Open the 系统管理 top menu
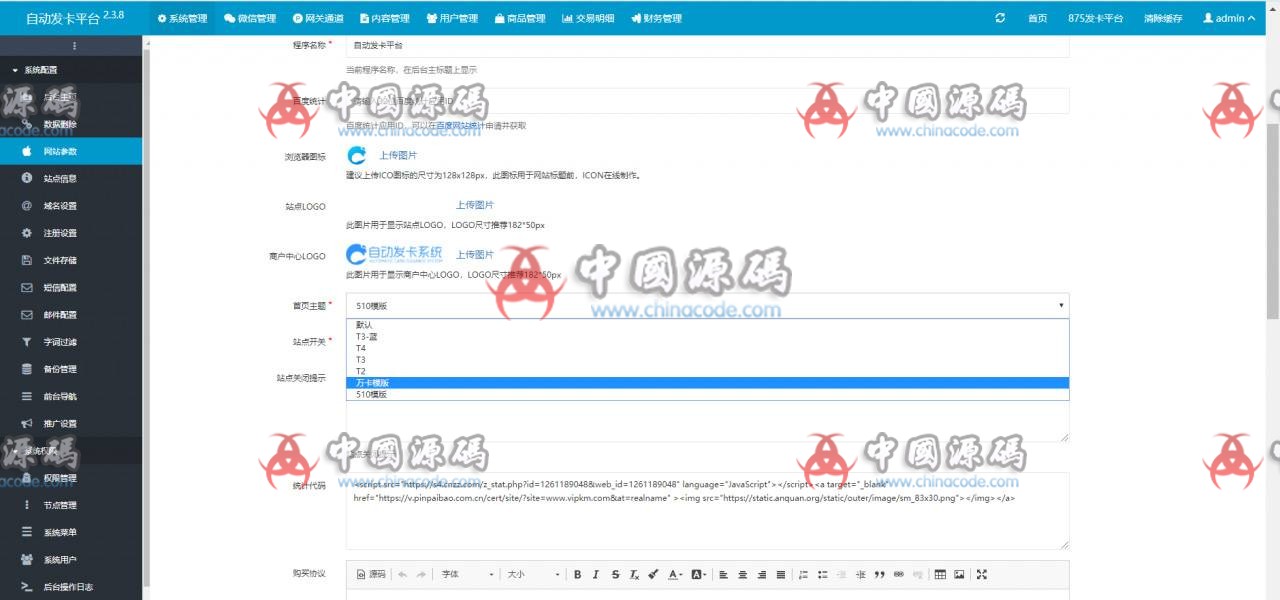1280x600 pixels. [182, 18]
